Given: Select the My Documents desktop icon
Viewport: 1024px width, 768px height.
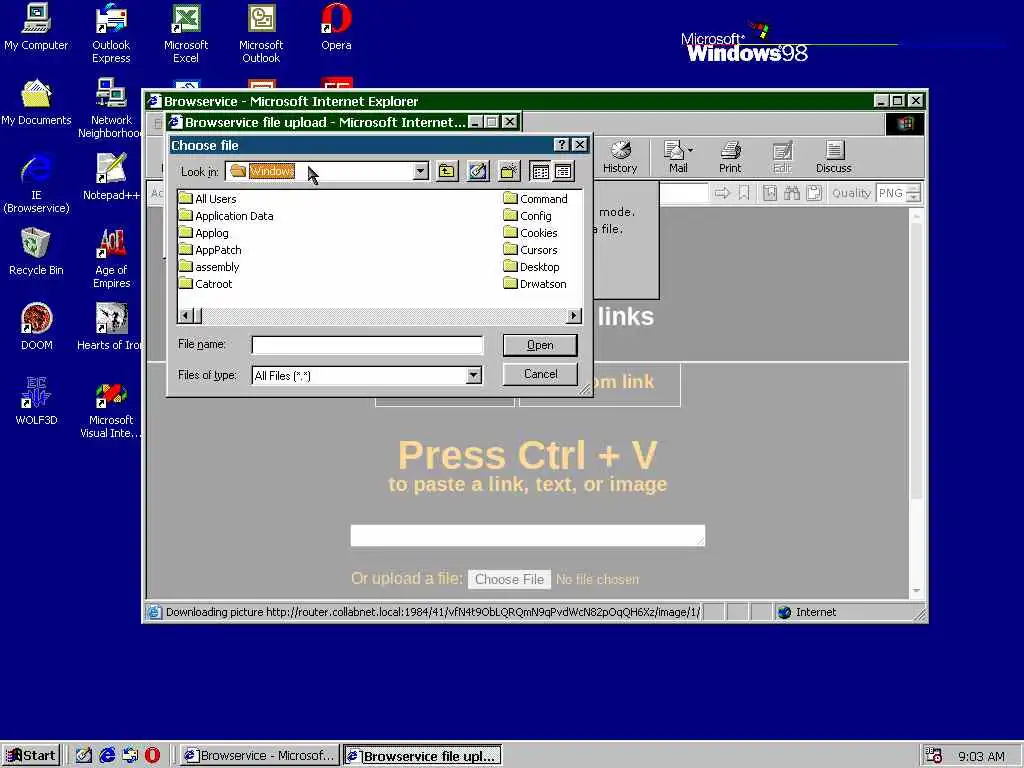Looking at the screenshot, I should (36, 102).
